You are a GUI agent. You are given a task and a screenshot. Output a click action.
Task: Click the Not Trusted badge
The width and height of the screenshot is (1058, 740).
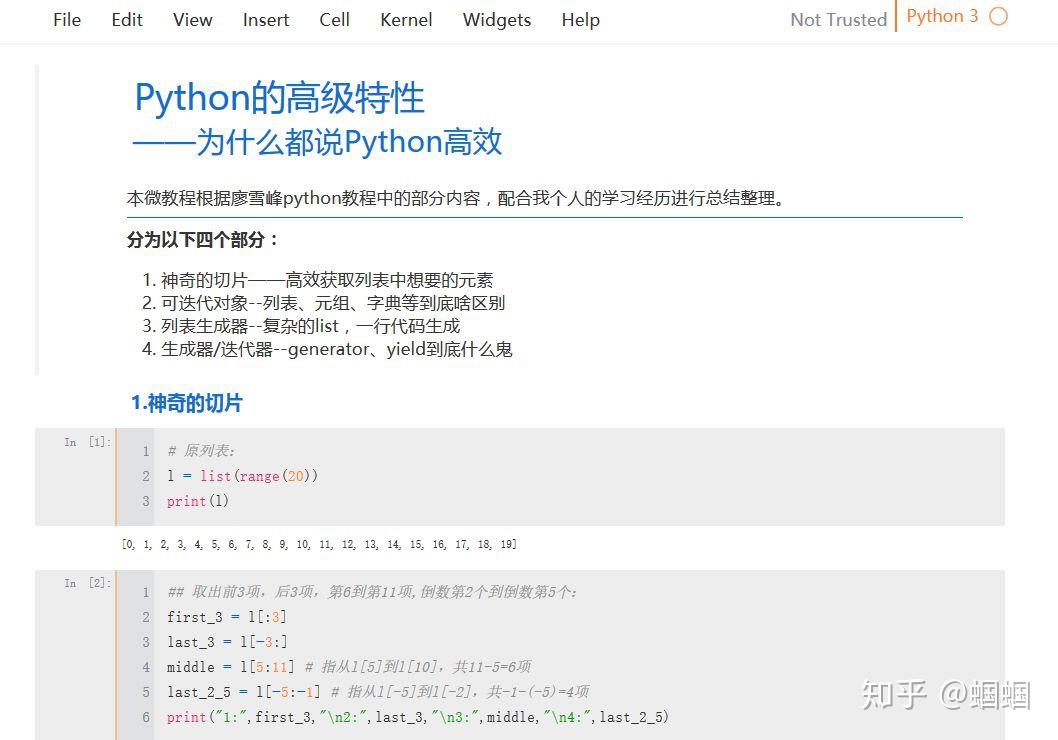point(838,19)
